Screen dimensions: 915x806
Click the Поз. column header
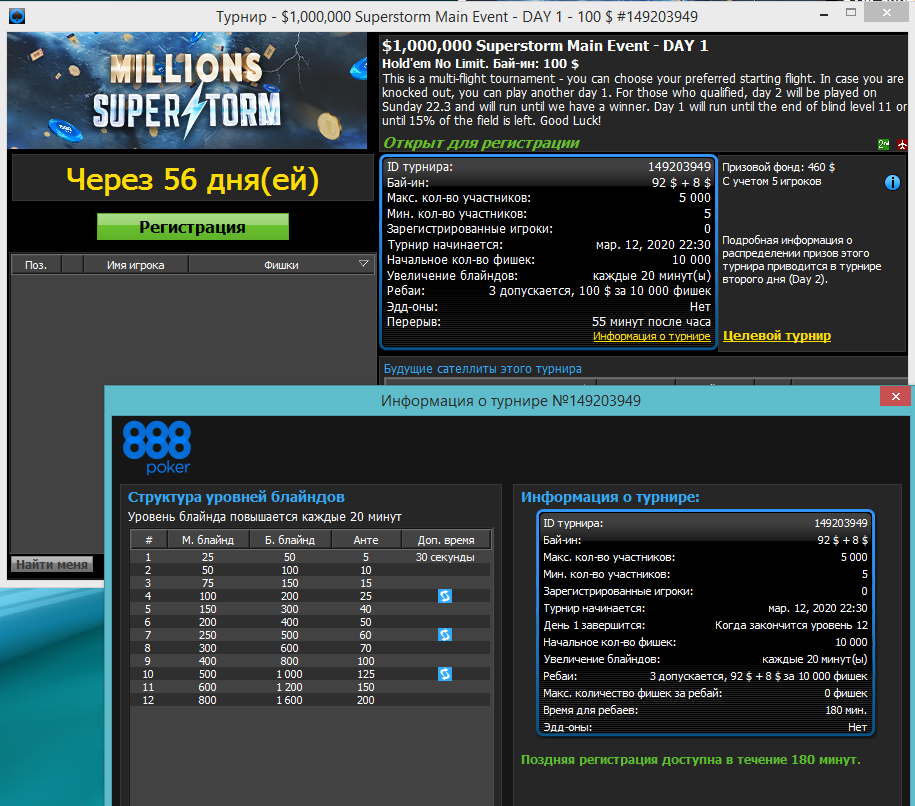36,265
